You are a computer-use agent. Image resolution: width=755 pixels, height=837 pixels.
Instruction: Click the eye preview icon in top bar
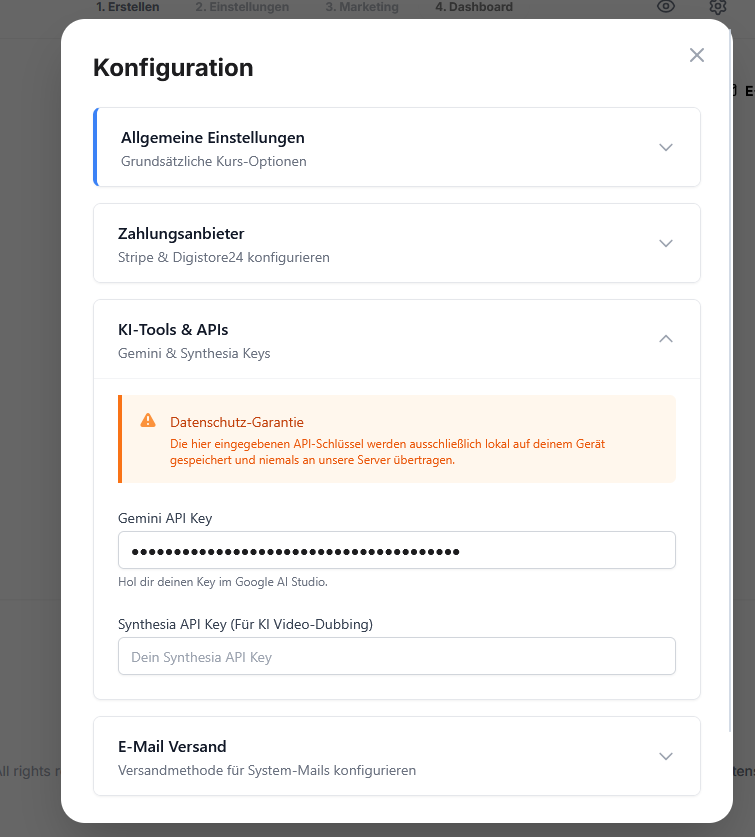(x=666, y=7)
